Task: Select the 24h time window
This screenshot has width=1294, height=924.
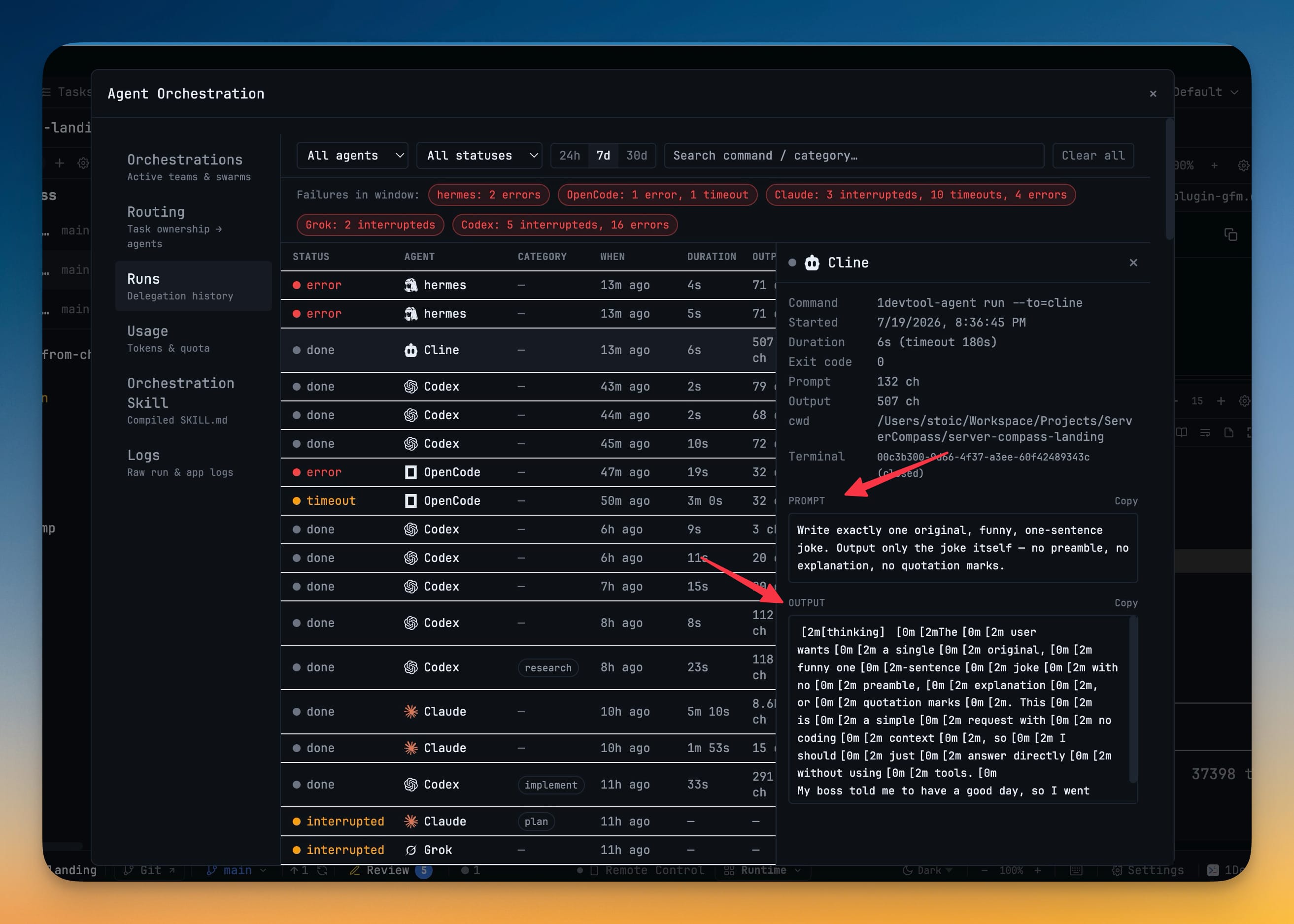Action: click(x=569, y=155)
